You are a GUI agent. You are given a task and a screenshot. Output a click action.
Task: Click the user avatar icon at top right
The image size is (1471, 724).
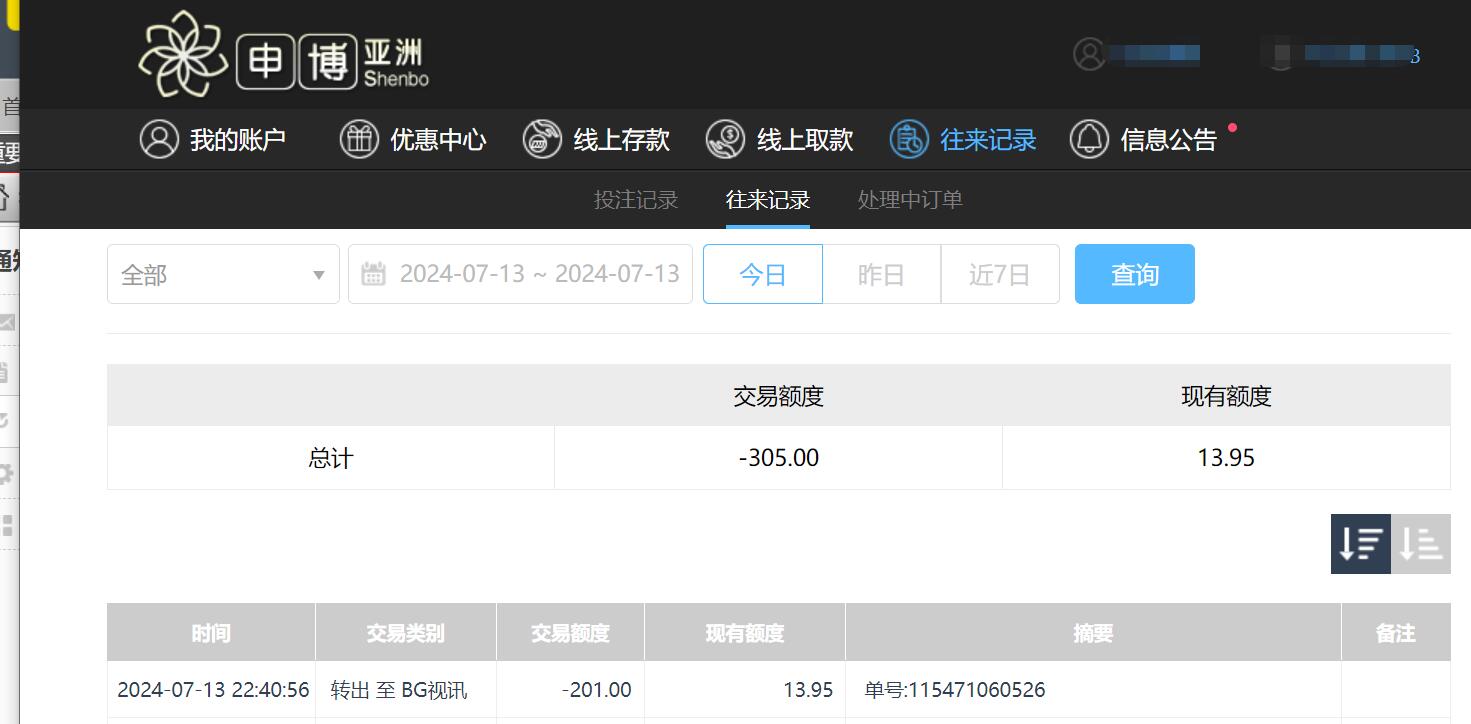[1086, 53]
